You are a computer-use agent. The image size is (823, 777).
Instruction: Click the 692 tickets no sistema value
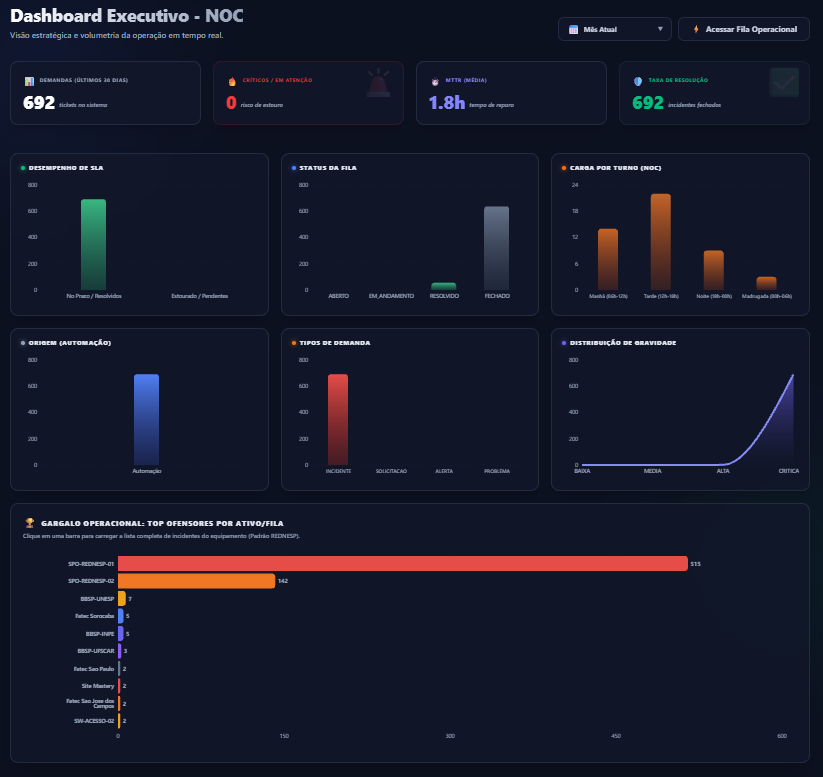coord(39,103)
